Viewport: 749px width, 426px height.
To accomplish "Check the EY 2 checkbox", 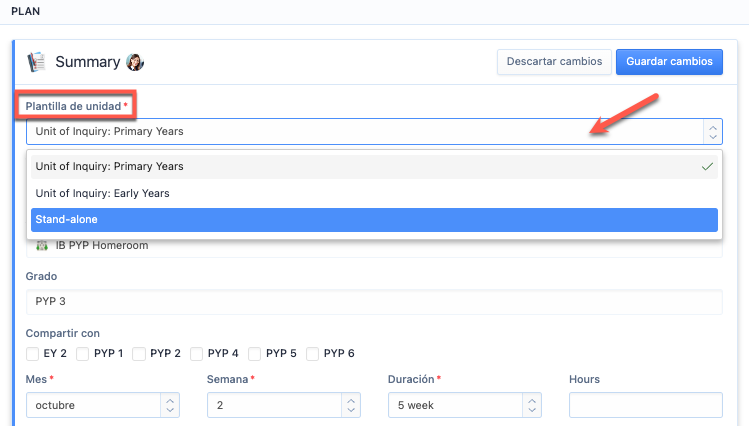I will pos(33,353).
